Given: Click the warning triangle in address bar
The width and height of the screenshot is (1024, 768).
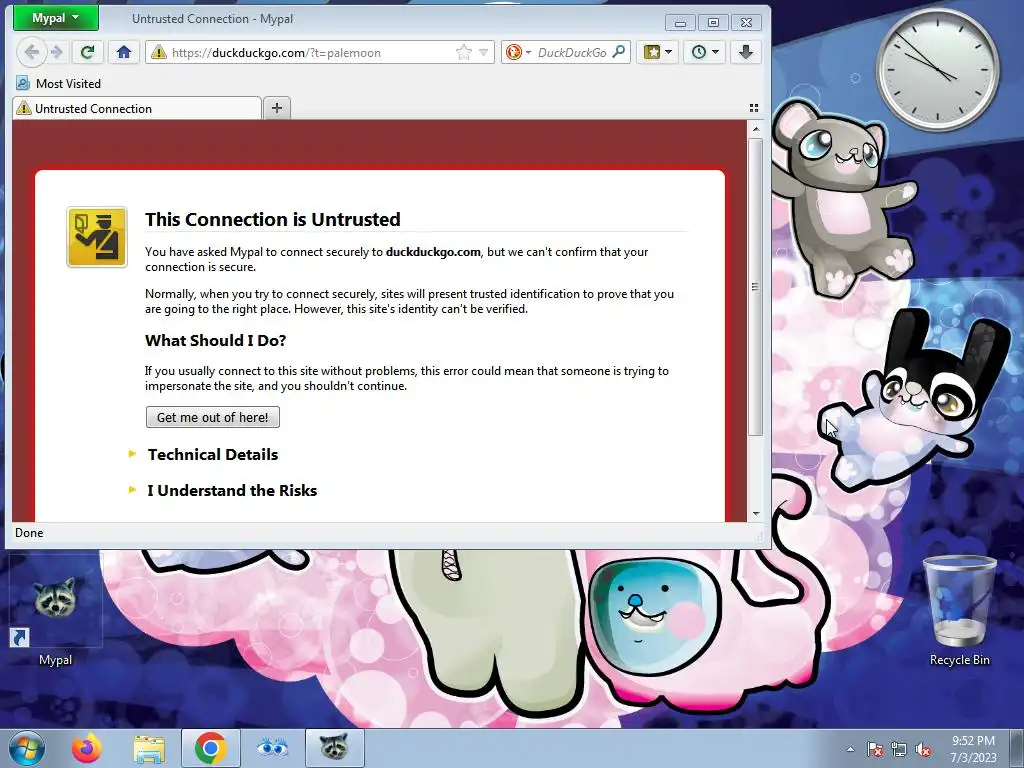Looking at the screenshot, I should (158, 52).
